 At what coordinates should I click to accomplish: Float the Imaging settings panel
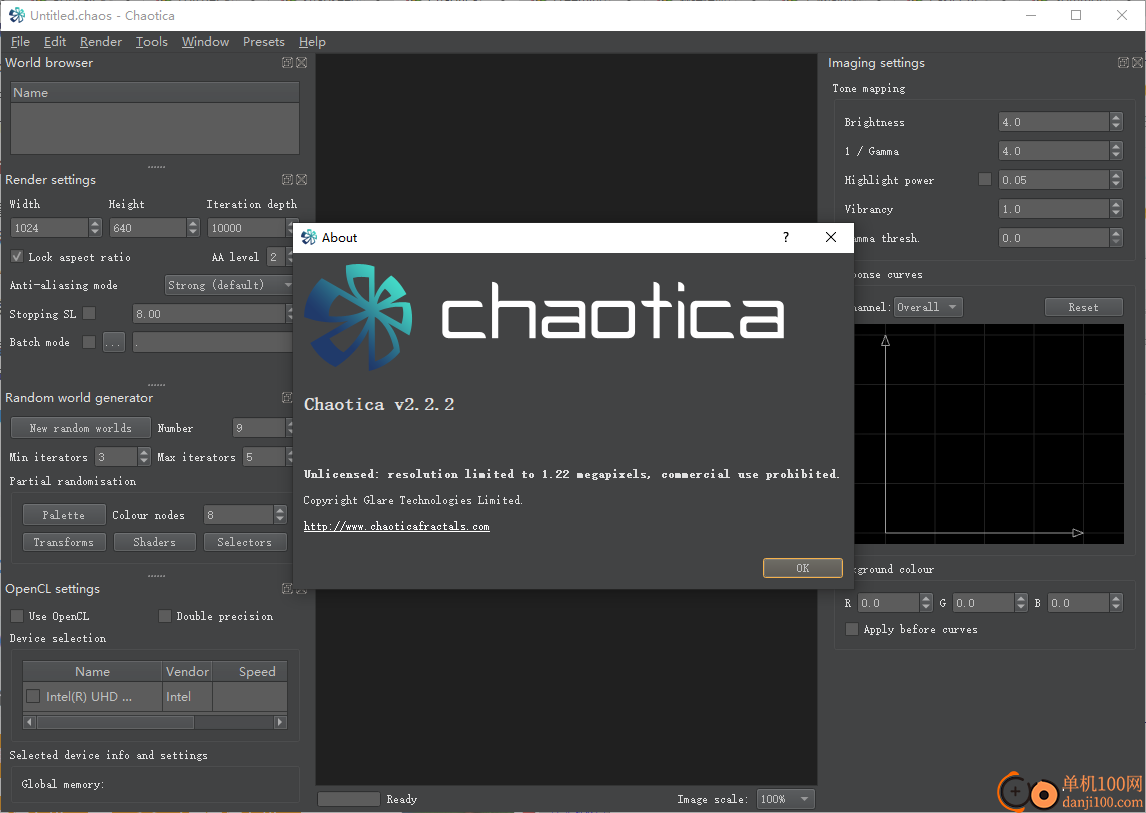[1123, 63]
